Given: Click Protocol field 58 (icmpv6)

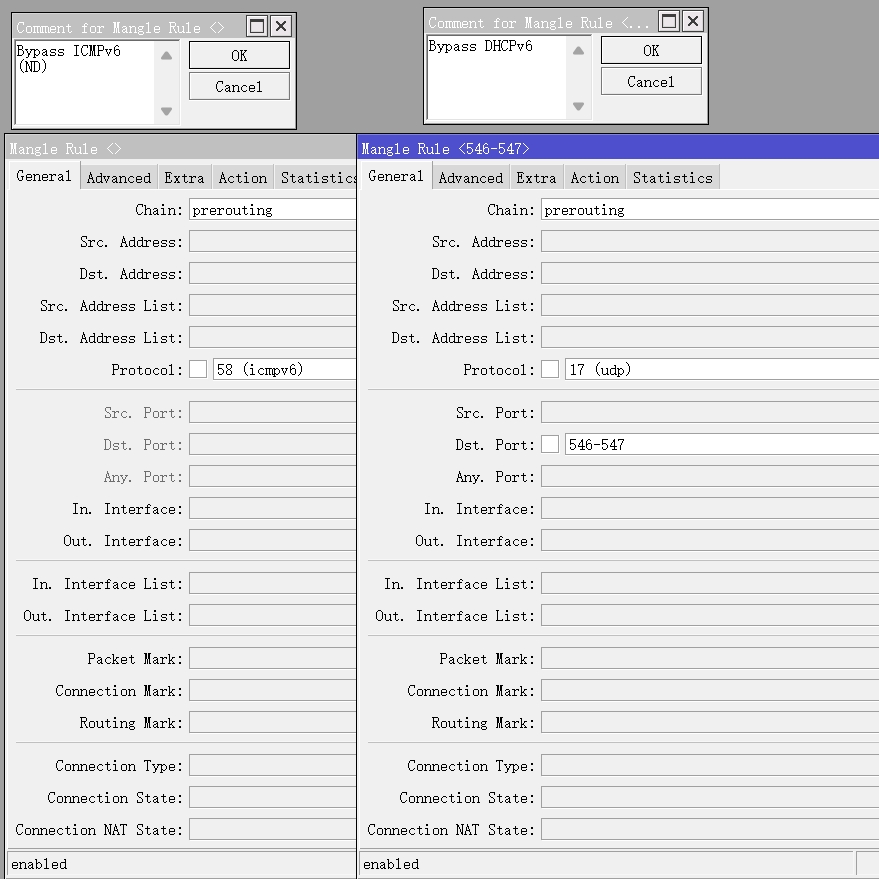Looking at the screenshot, I should [x=284, y=369].
